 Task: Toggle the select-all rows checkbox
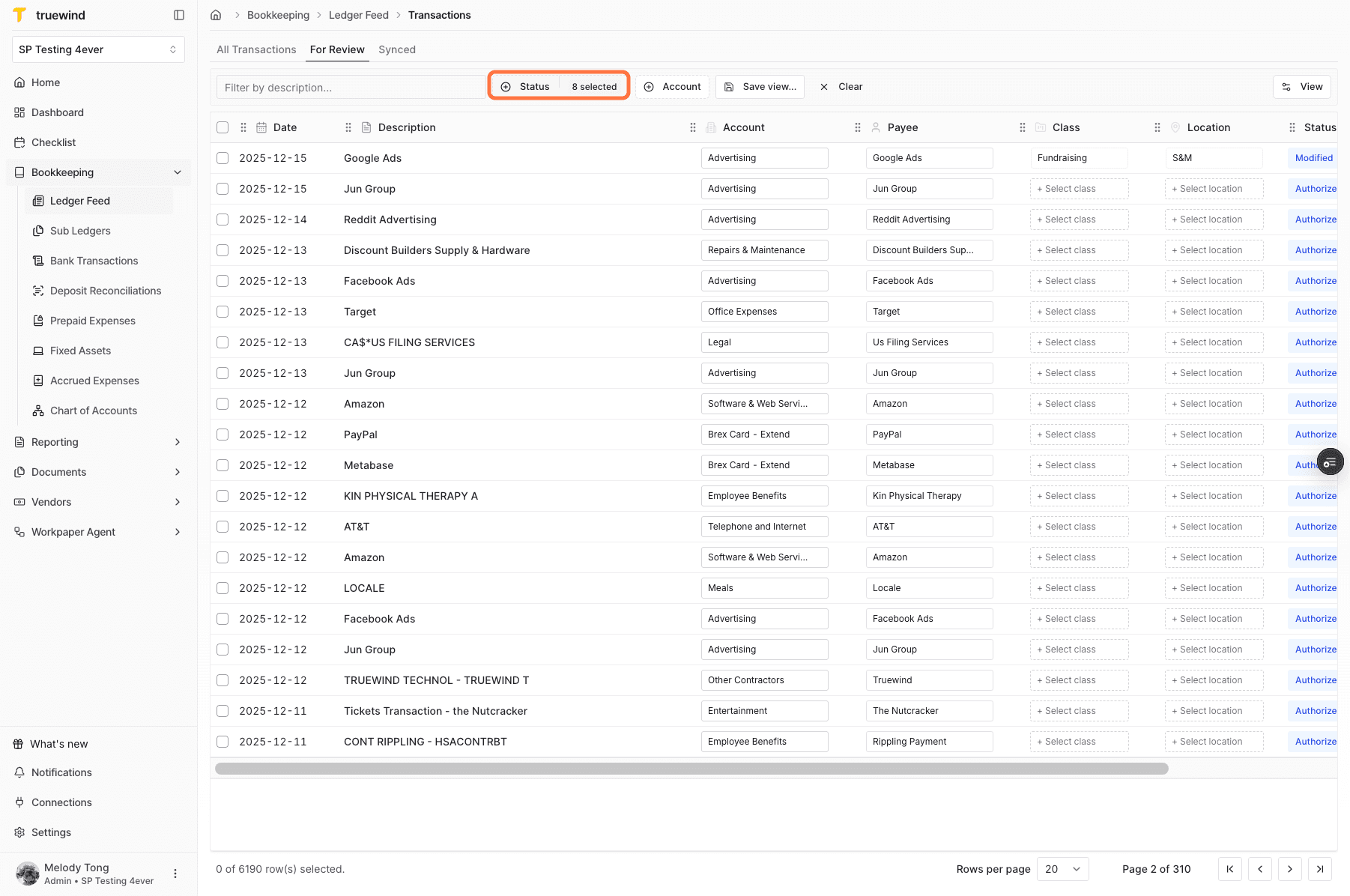tap(223, 127)
